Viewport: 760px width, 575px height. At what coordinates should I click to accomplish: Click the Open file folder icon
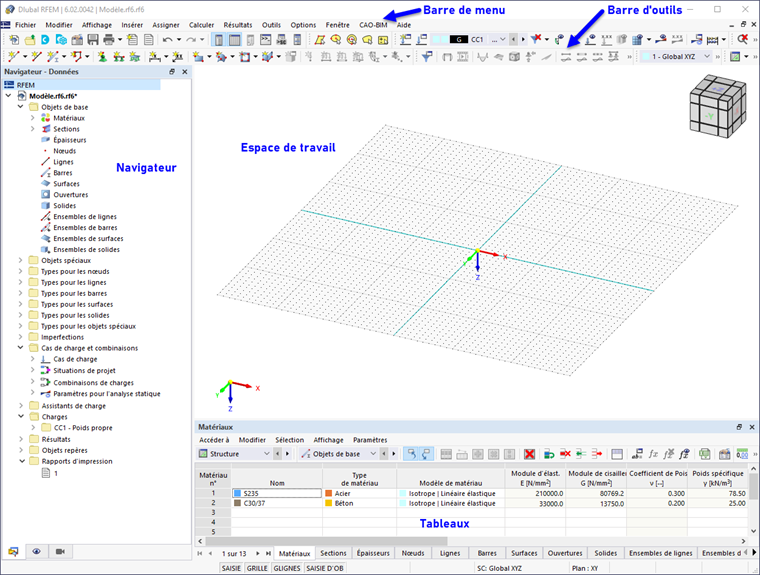click(30, 40)
